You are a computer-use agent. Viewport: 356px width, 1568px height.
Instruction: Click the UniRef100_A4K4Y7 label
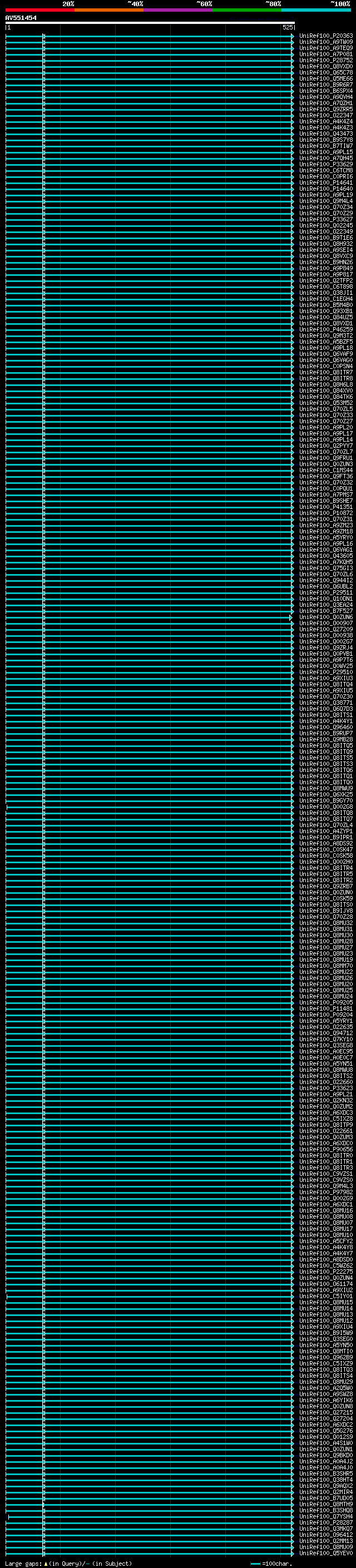[325, 1253]
